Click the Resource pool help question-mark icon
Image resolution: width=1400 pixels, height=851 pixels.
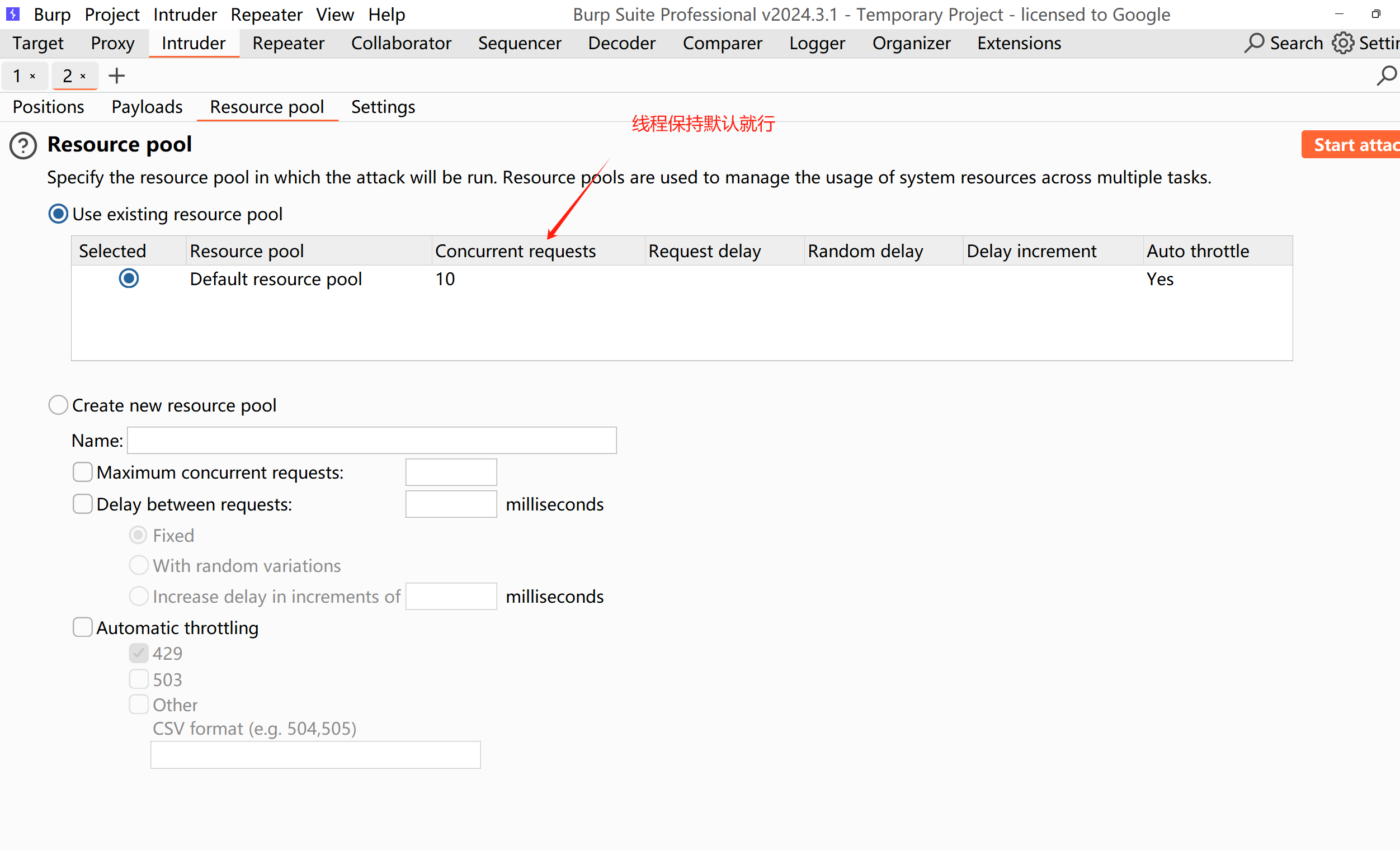(x=23, y=145)
